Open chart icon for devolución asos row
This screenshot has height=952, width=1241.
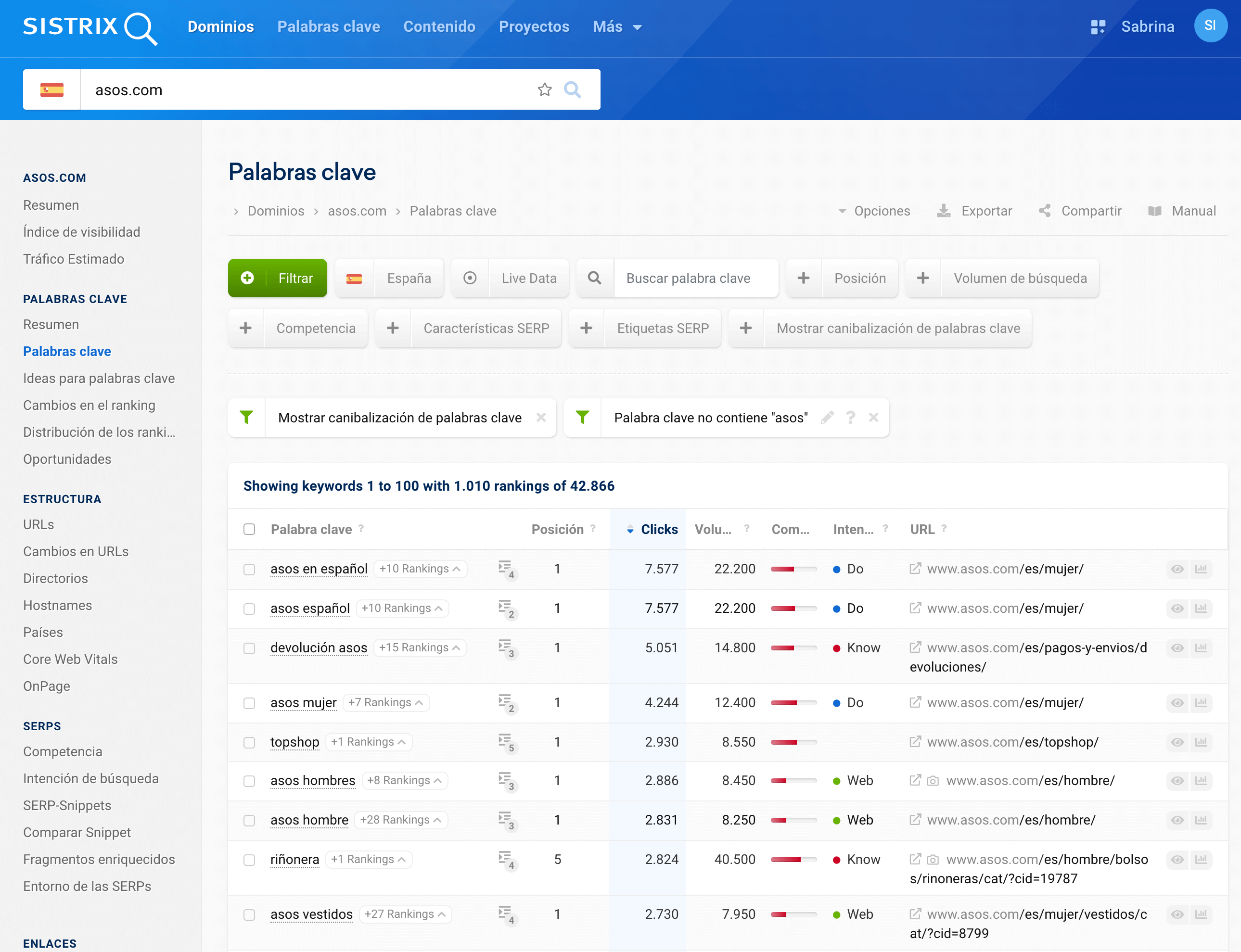pyautogui.click(x=1201, y=647)
